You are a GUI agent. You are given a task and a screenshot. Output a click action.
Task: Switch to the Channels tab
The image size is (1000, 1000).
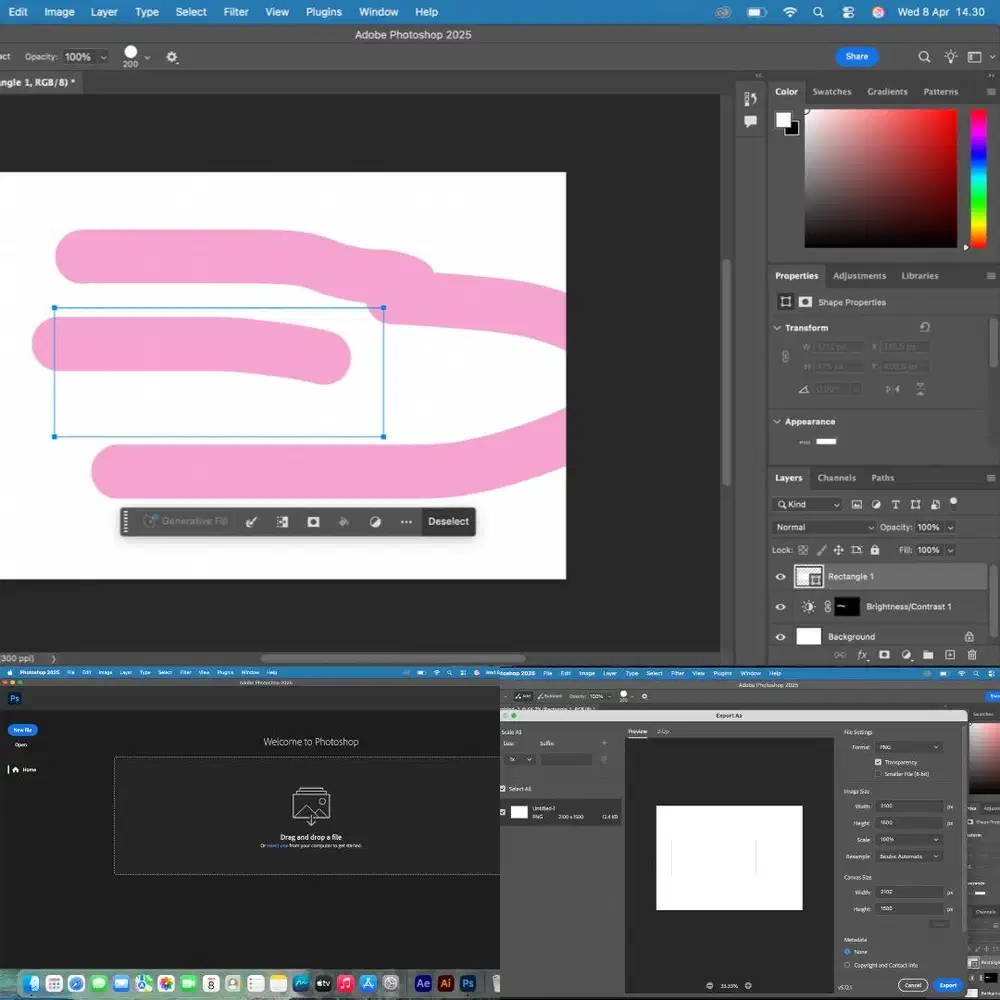point(837,477)
